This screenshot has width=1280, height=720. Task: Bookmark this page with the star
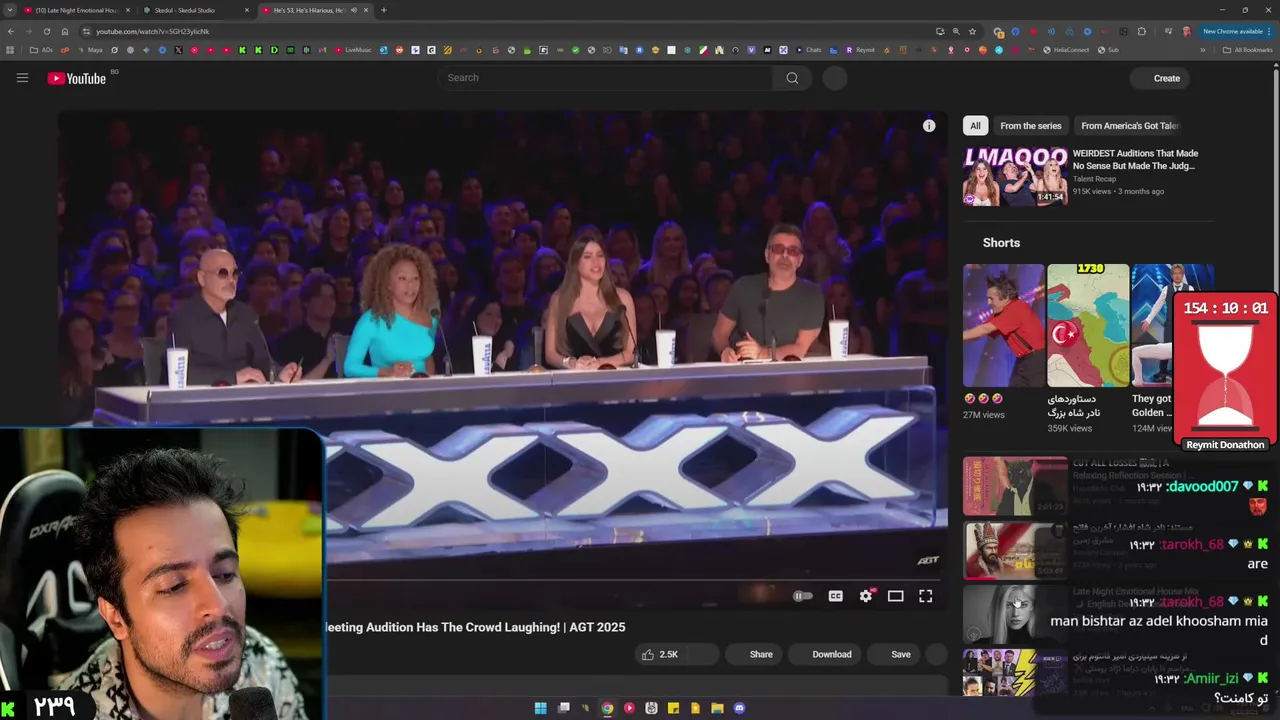972,31
